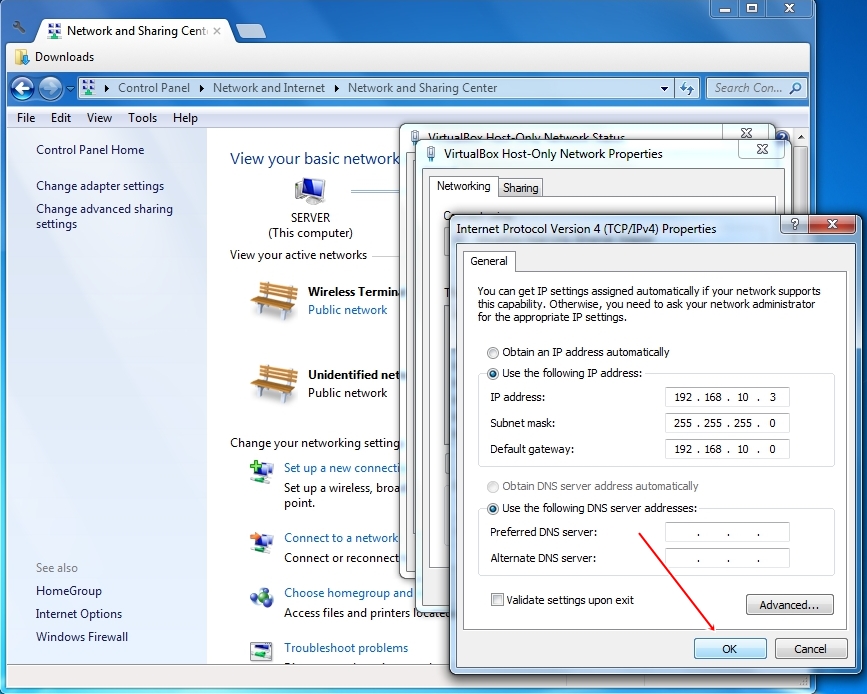Click the Connect to a network icon
Image resolution: width=867 pixels, height=694 pixels.
[x=262, y=542]
